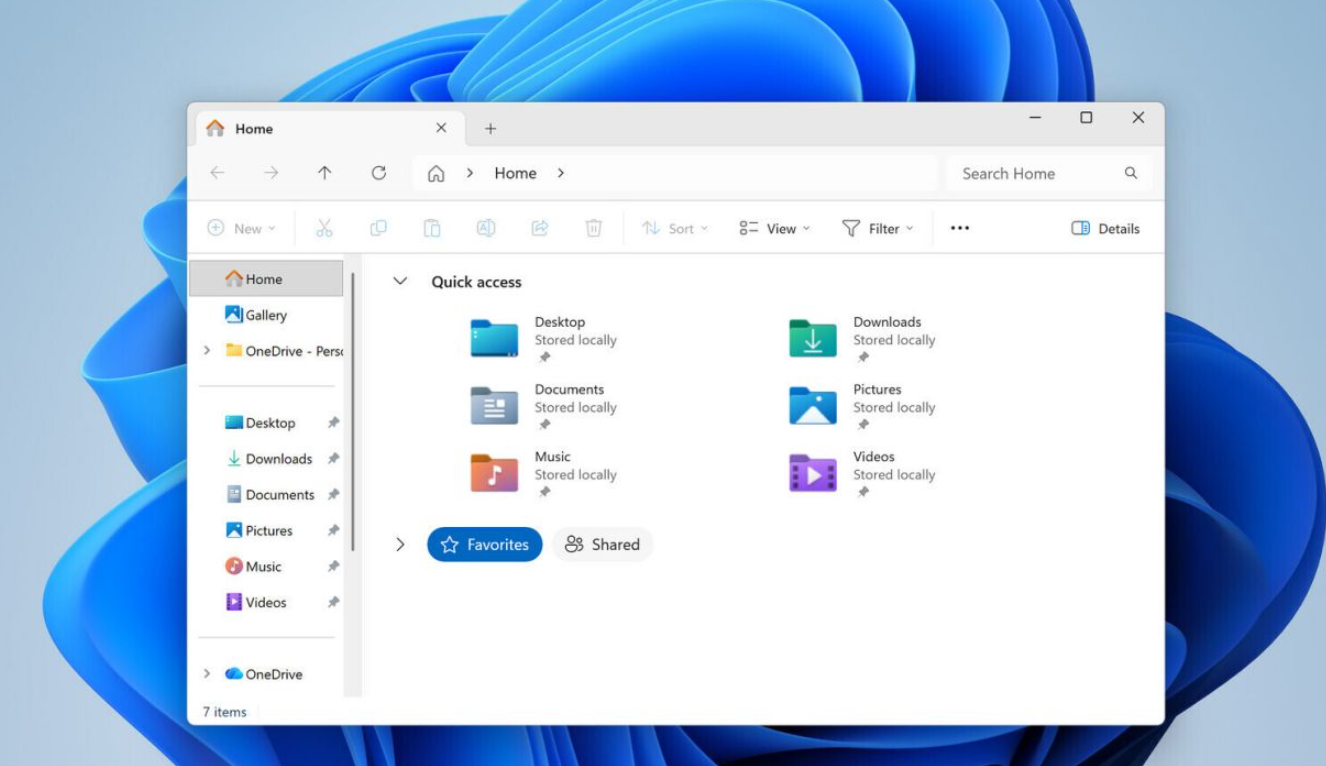Open the Sort dropdown
The width and height of the screenshot is (1326, 766).
tap(675, 228)
